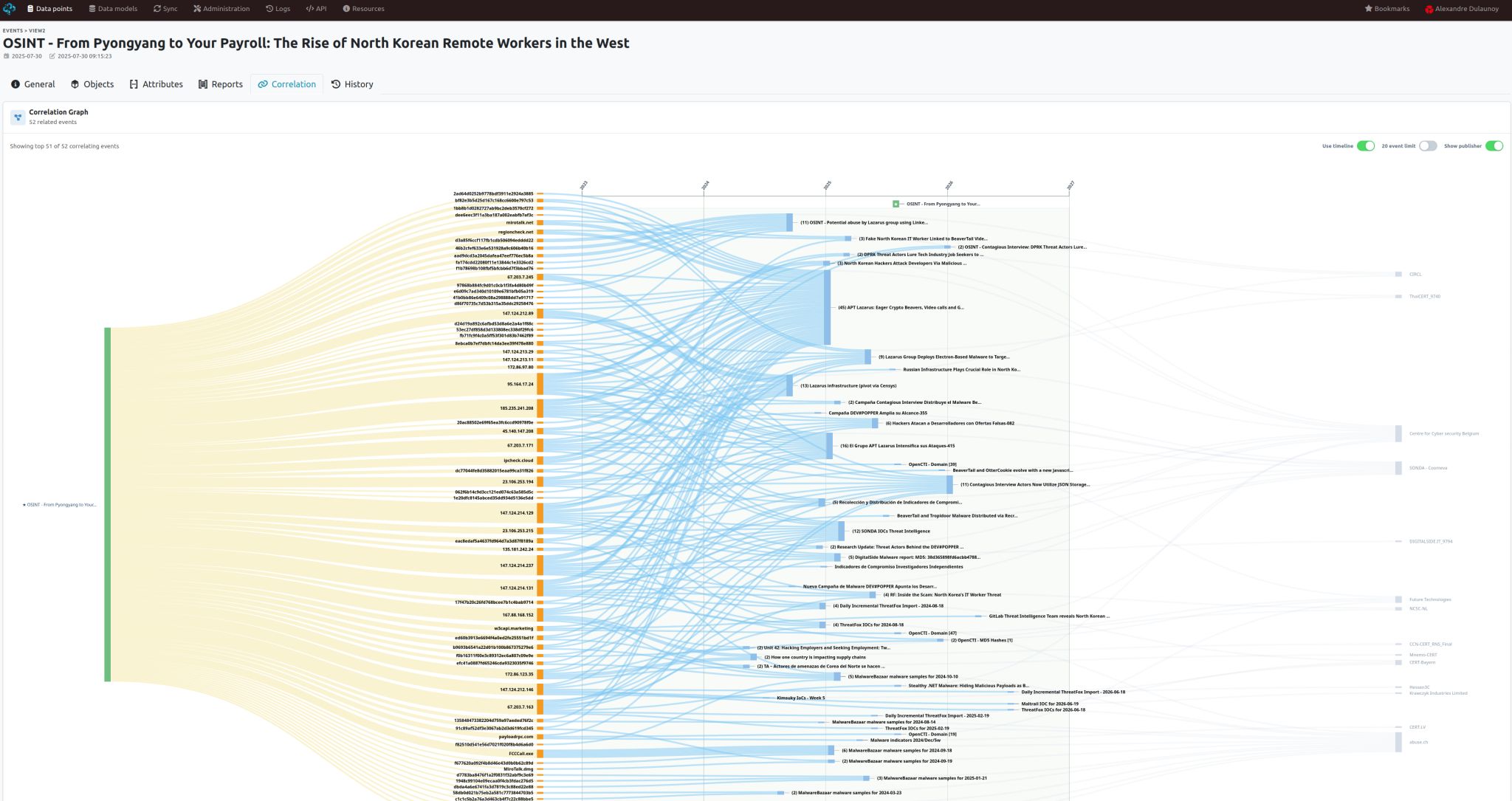Click the application logo icon

click(x=10, y=9)
